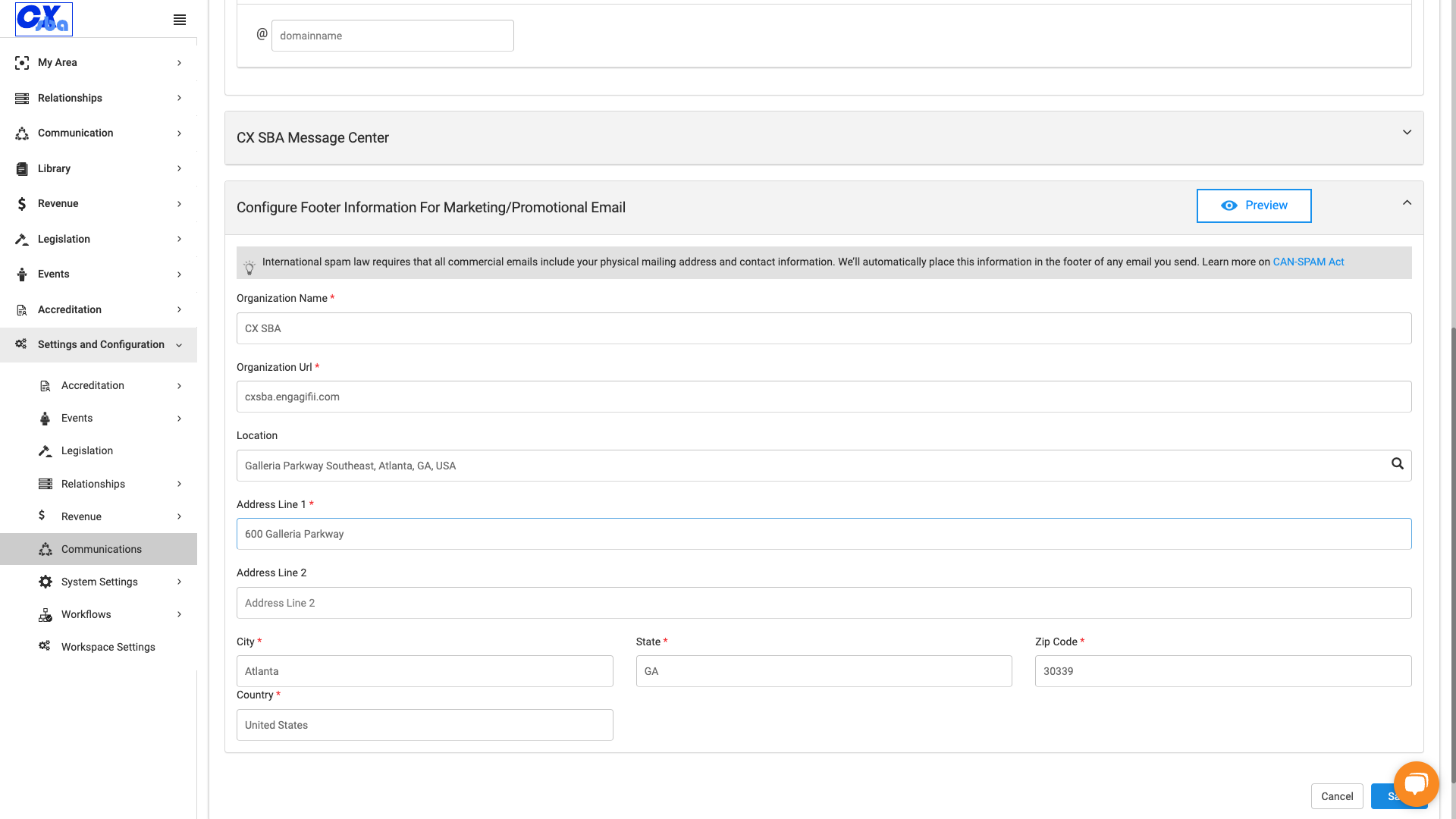Click the Library book icon
Image resolution: width=1456 pixels, height=819 pixels.
click(22, 168)
